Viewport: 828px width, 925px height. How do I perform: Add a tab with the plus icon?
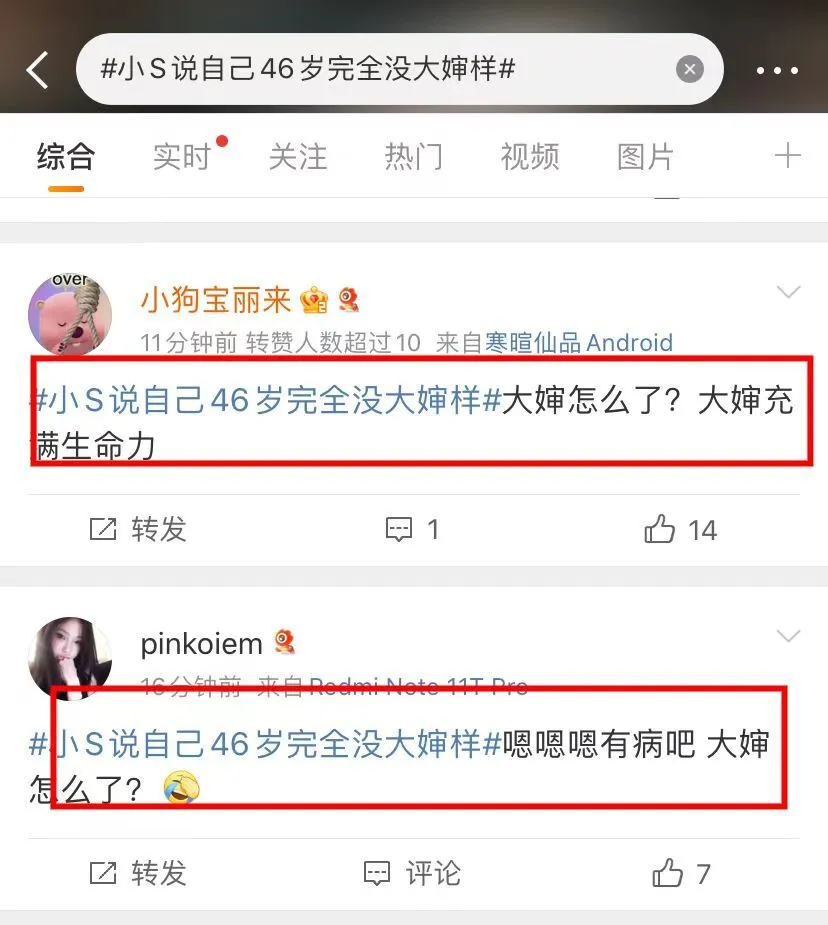(787, 156)
